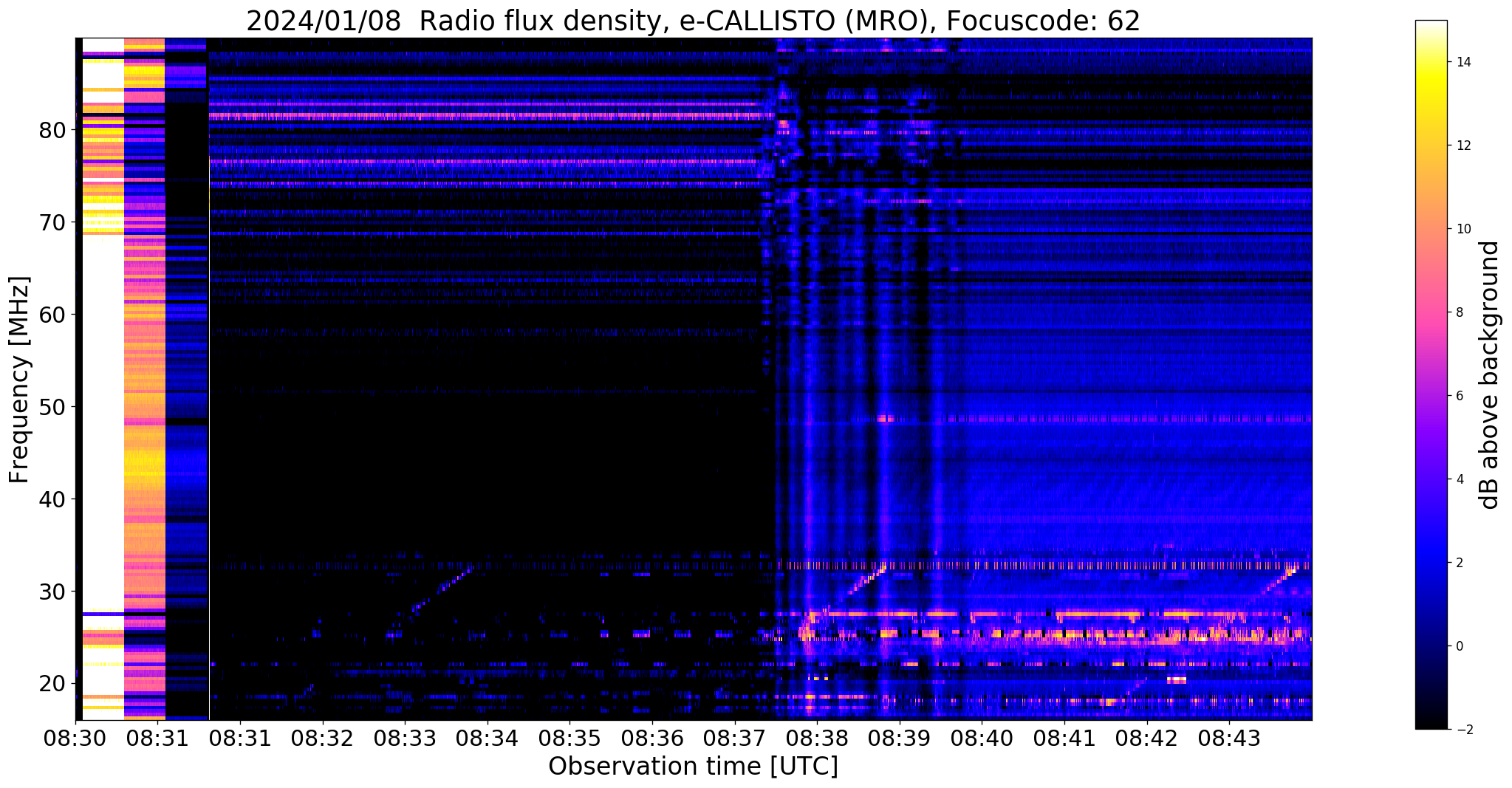Click the 'Frequency [MHz]' y-axis label

point(19,380)
